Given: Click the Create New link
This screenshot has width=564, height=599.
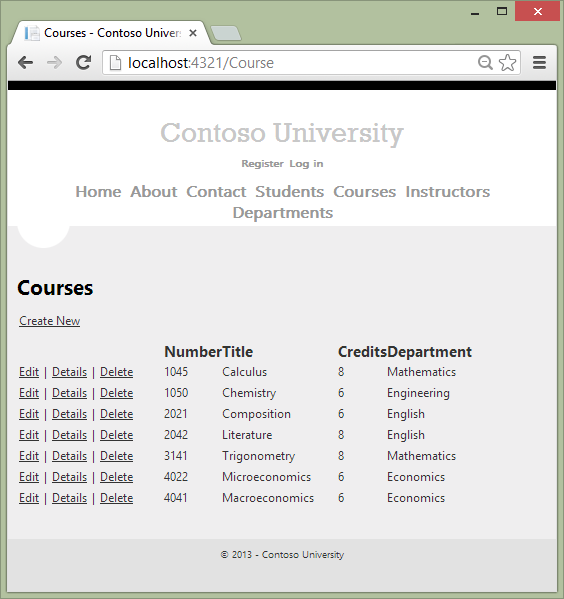Looking at the screenshot, I should click(50, 321).
